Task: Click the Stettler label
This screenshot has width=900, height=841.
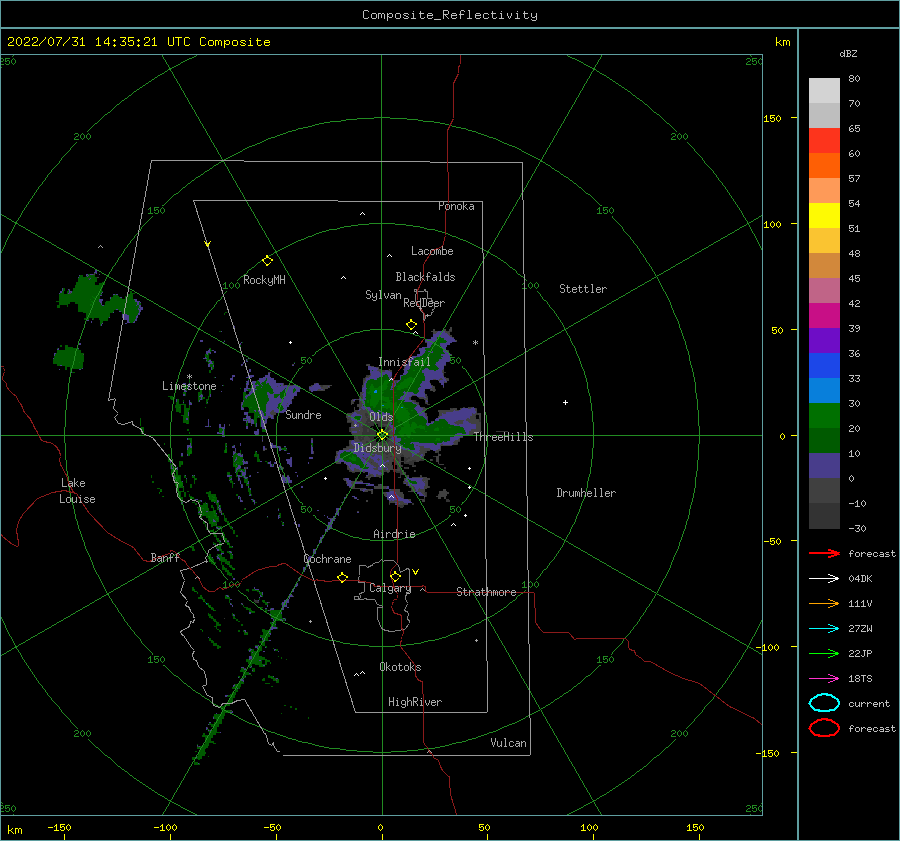Action: point(583,289)
